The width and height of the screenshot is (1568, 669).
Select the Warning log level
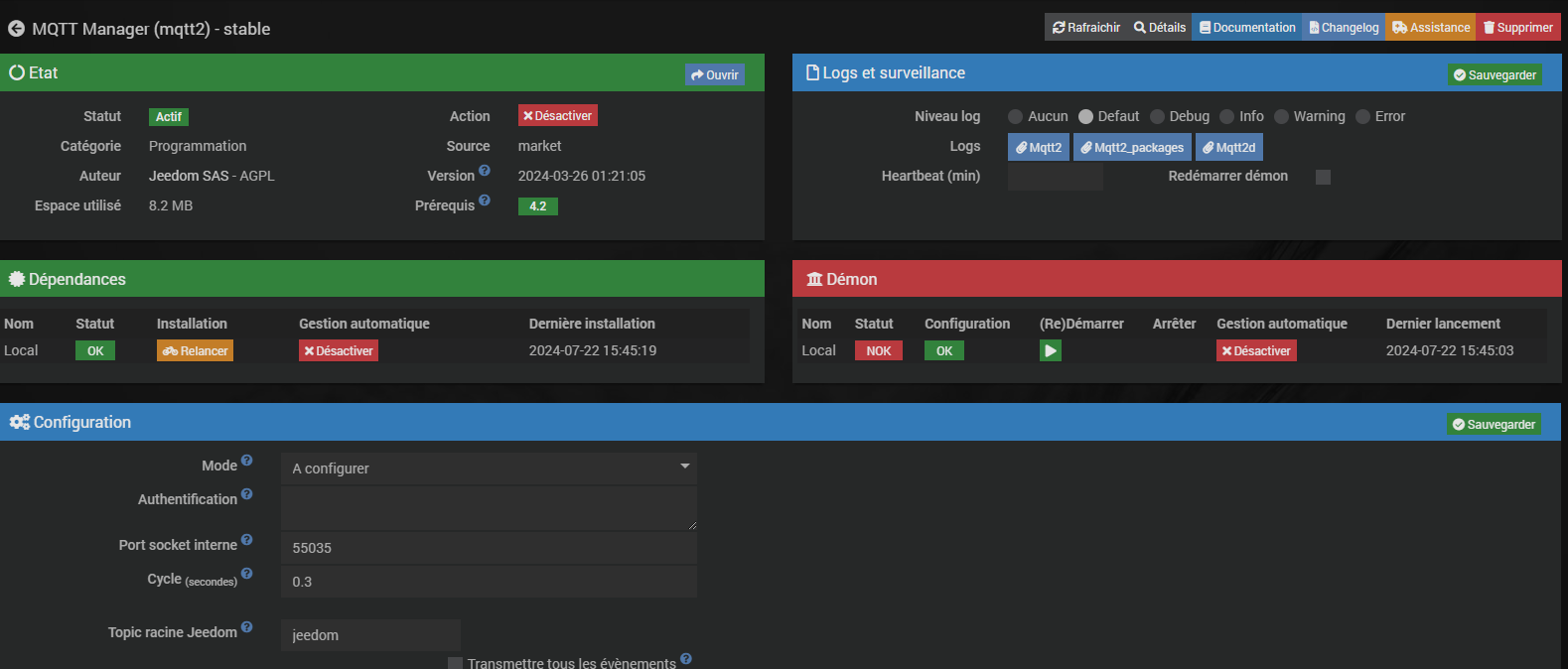pyautogui.click(x=1281, y=117)
